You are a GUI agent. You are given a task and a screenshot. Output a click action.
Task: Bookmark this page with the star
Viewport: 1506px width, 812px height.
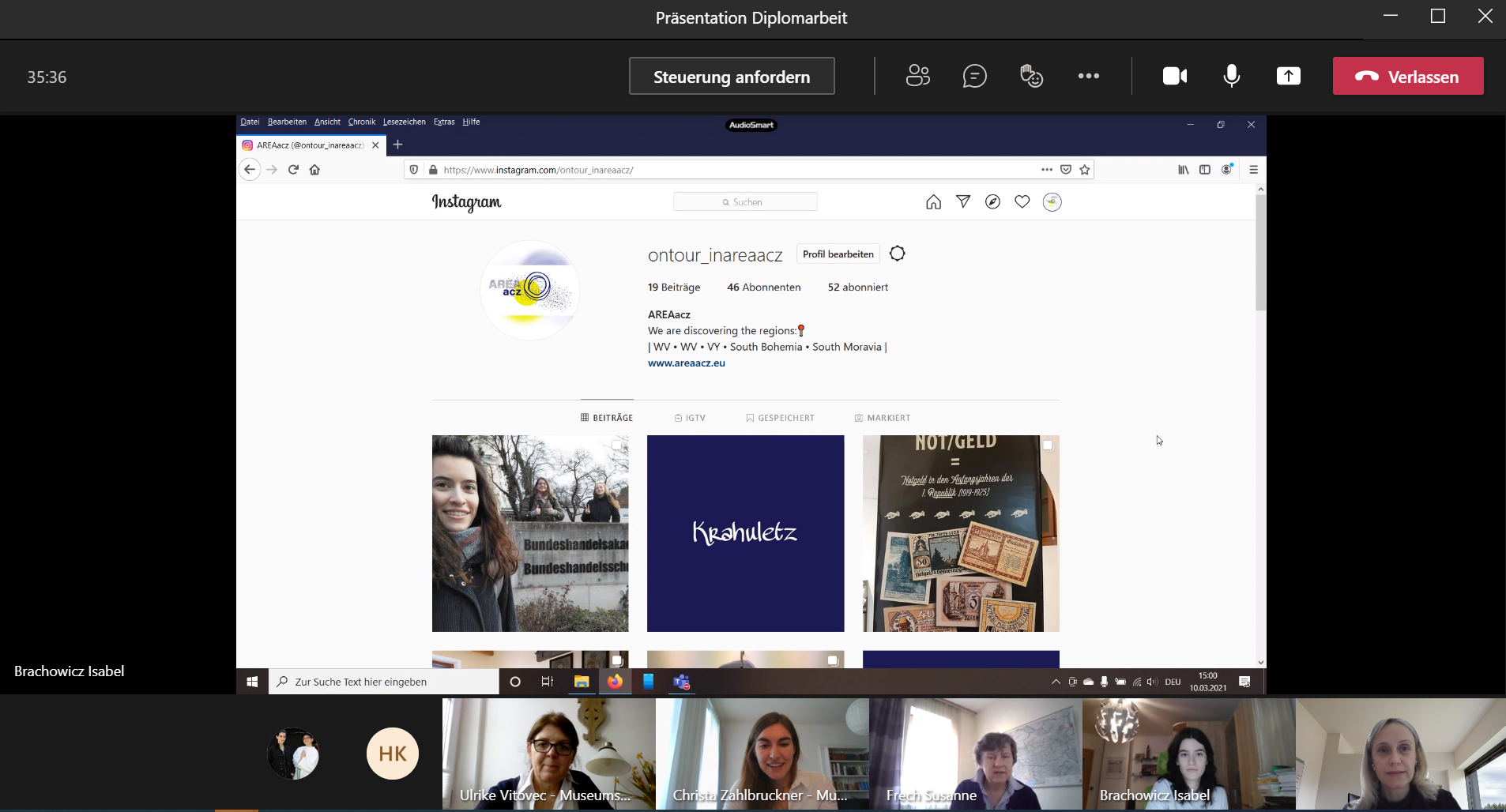coord(1085,170)
